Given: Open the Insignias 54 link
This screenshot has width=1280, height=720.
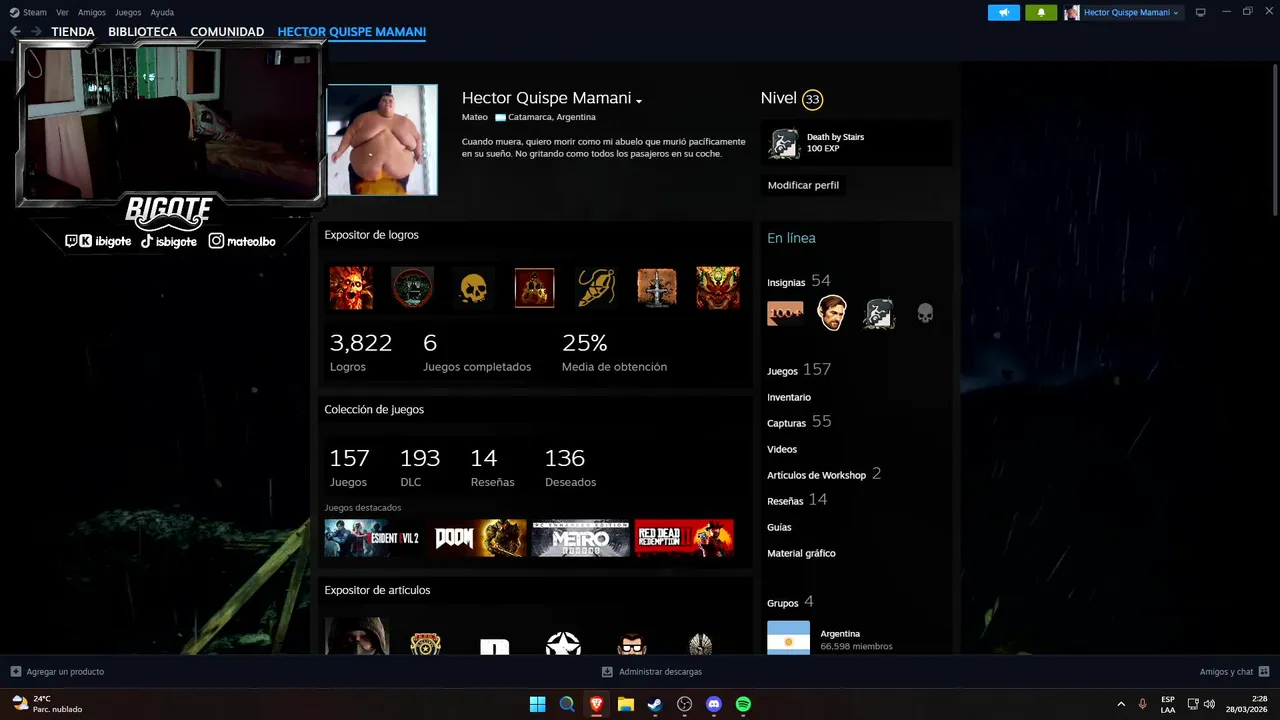Looking at the screenshot, I should point(798,281).
